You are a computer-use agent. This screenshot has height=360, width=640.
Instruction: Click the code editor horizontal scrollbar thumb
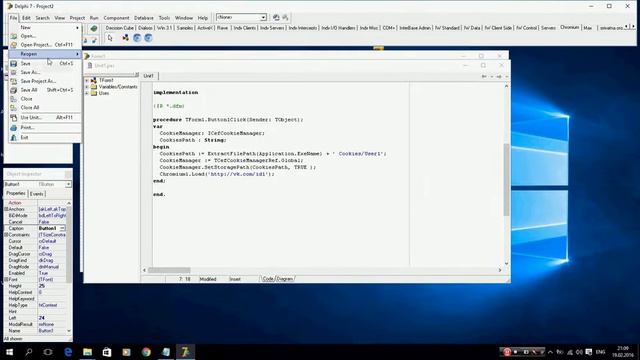(169, 270)
